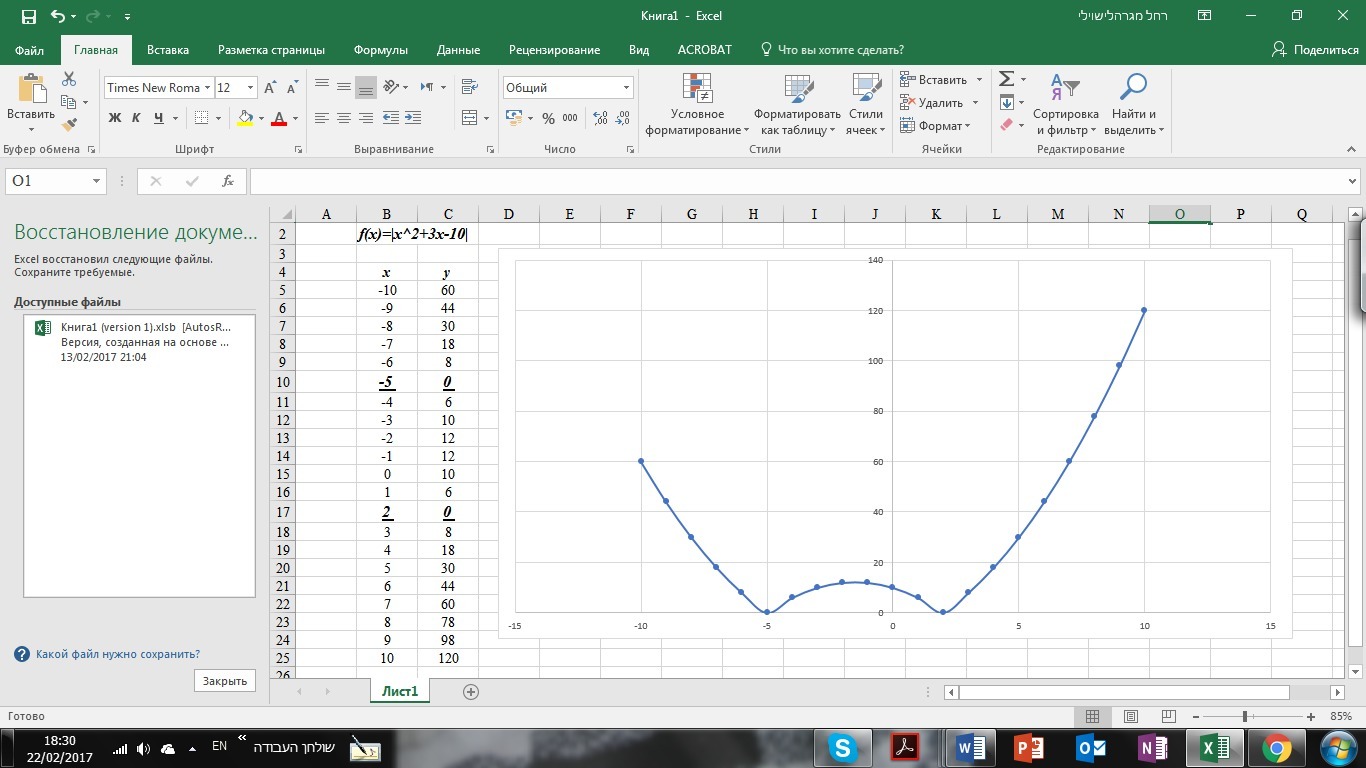Add new sheet with plus icon
The height and width of the screenshot is (768, 1366).
click(x=471, y=691)
